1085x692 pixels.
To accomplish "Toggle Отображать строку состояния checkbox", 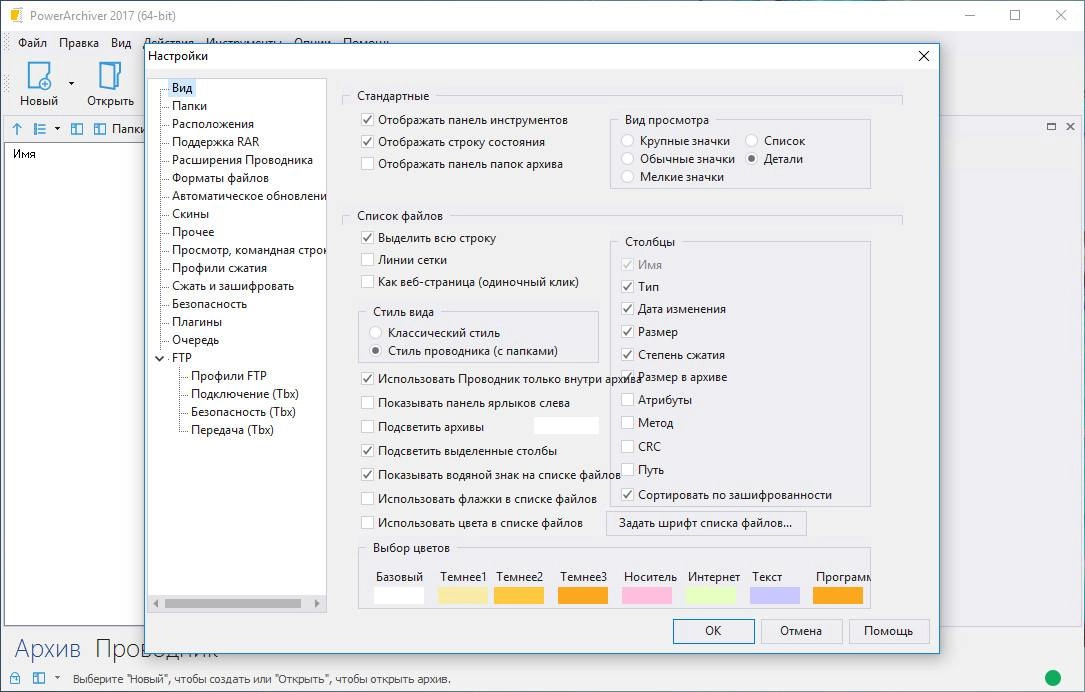I will [367, 142].
